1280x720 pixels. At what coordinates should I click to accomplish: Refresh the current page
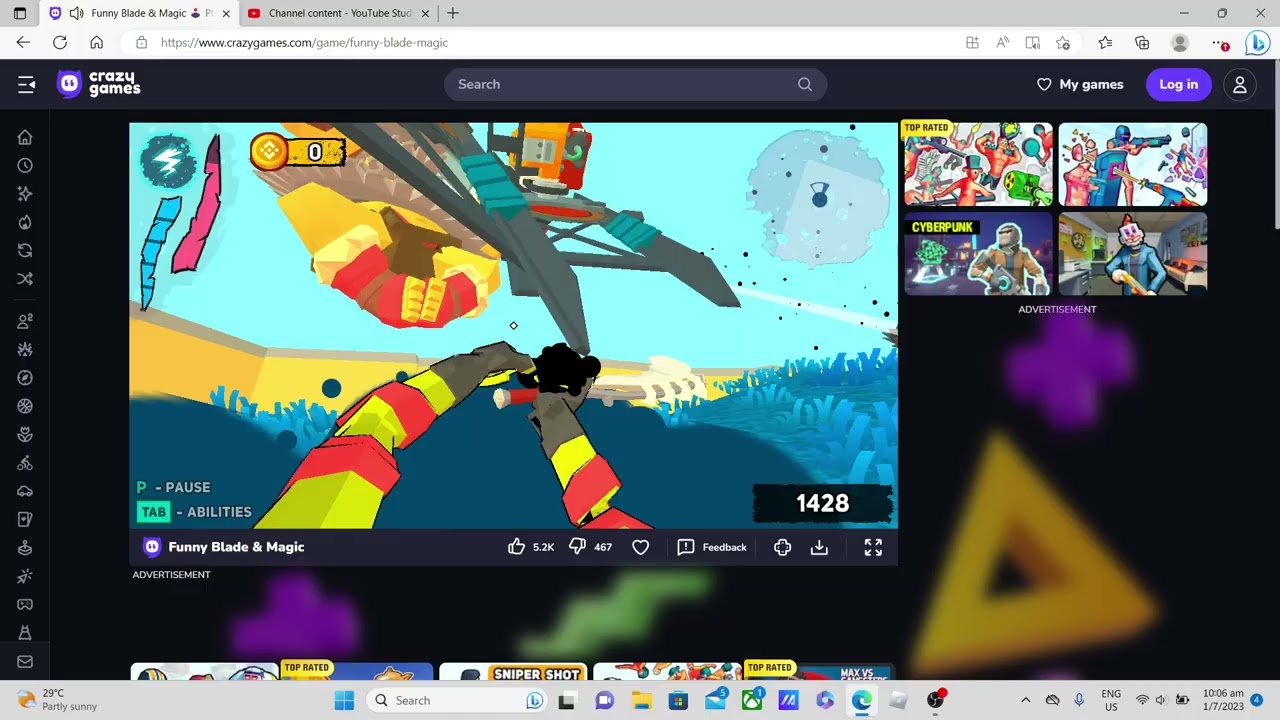(60, 43)
